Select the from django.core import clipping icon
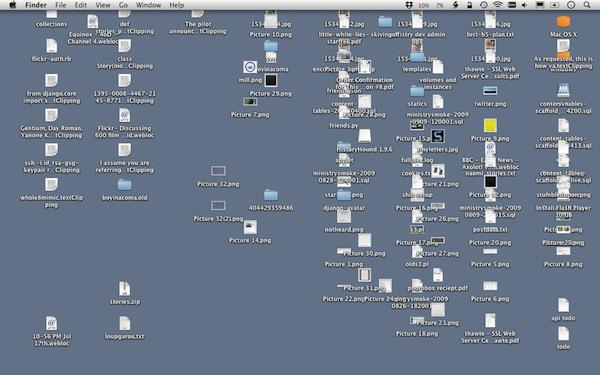The image size is (600, 375). click(x=51, y=80)
